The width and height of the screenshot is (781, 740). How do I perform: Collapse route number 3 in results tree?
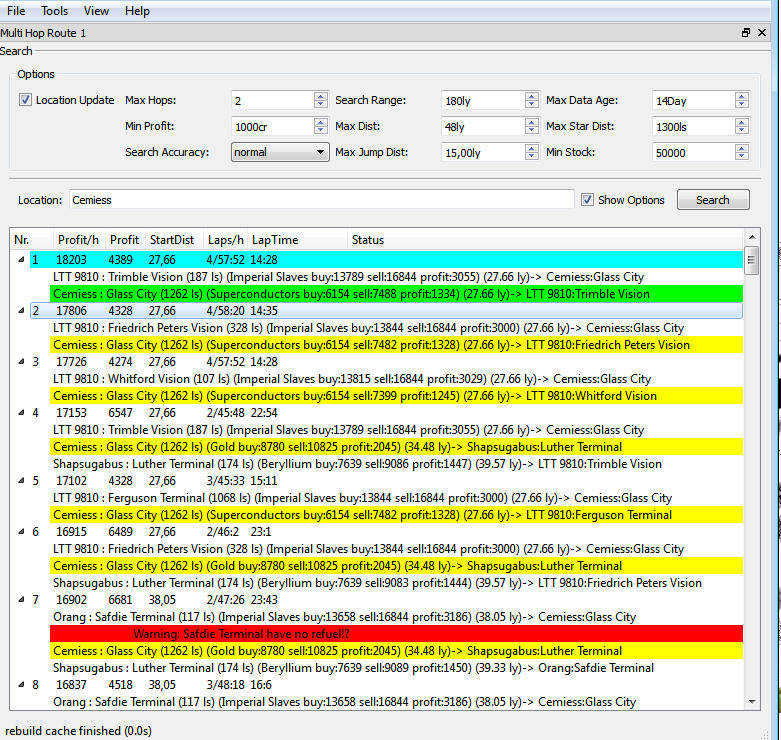[21, 362]
